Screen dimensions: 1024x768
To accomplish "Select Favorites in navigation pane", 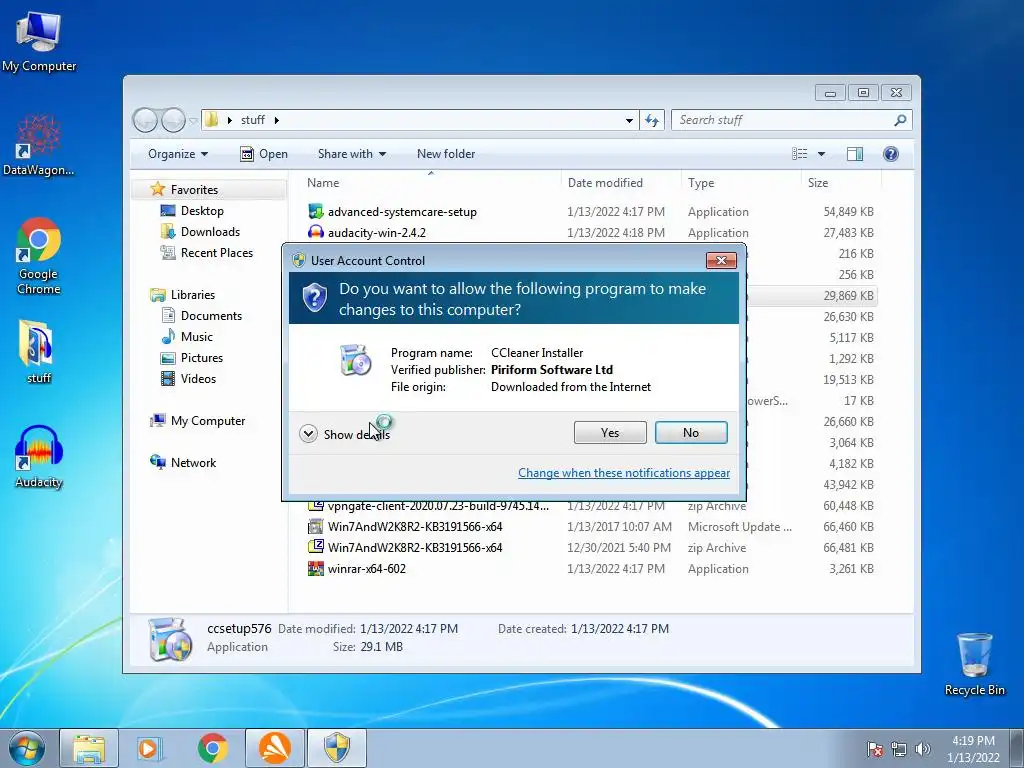I will [194, 189].
